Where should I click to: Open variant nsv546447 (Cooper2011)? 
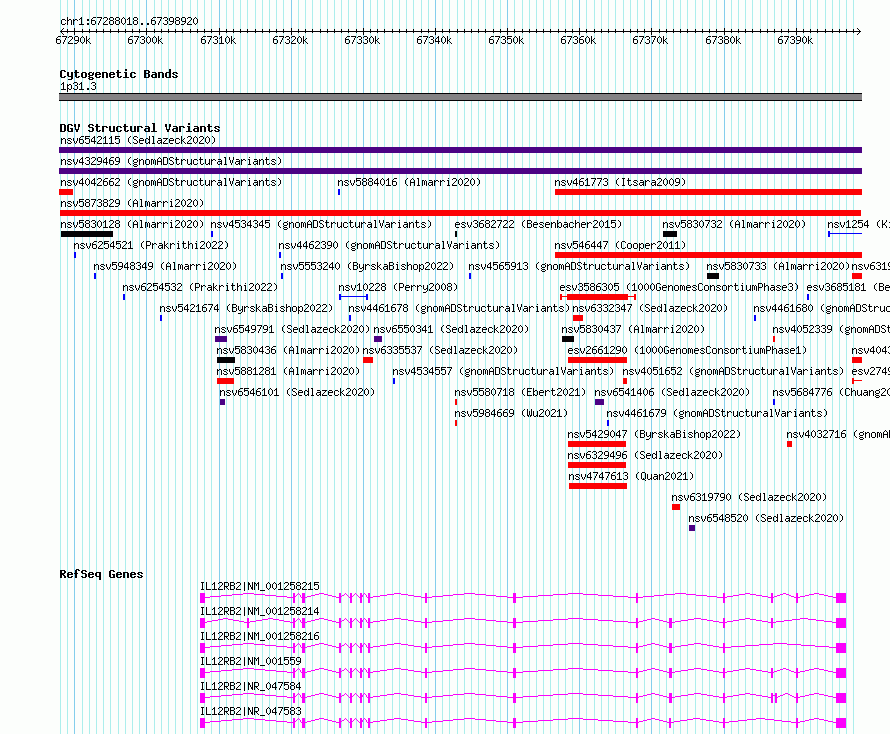pos(620,245)
